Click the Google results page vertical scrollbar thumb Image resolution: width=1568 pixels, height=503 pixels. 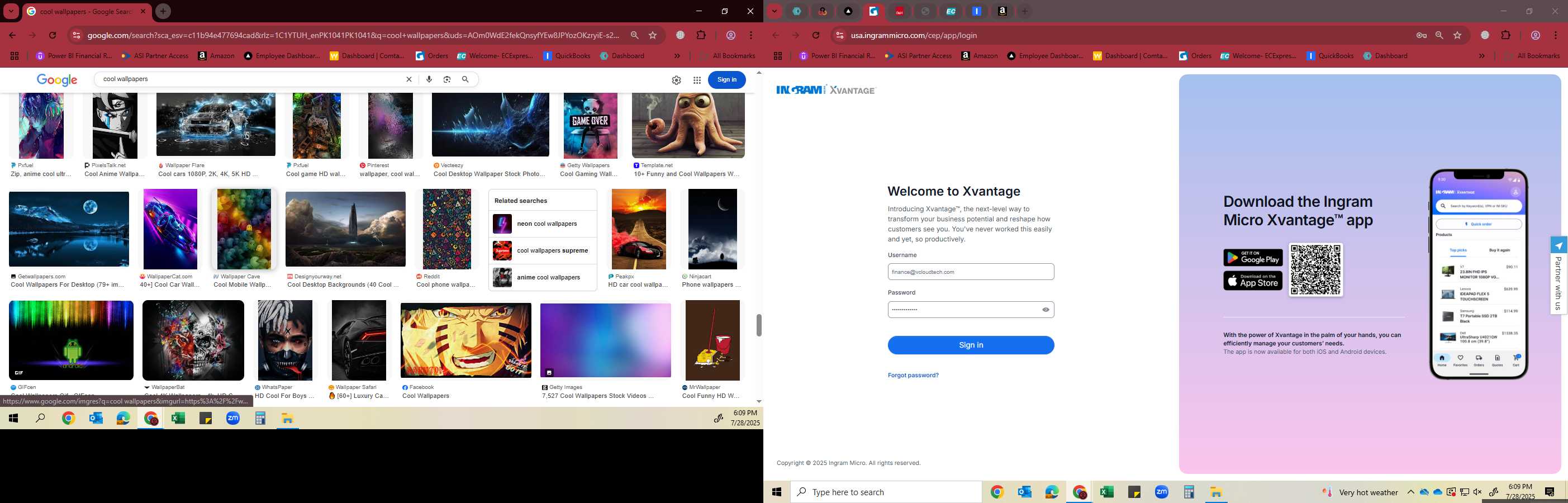coord(758,325)
